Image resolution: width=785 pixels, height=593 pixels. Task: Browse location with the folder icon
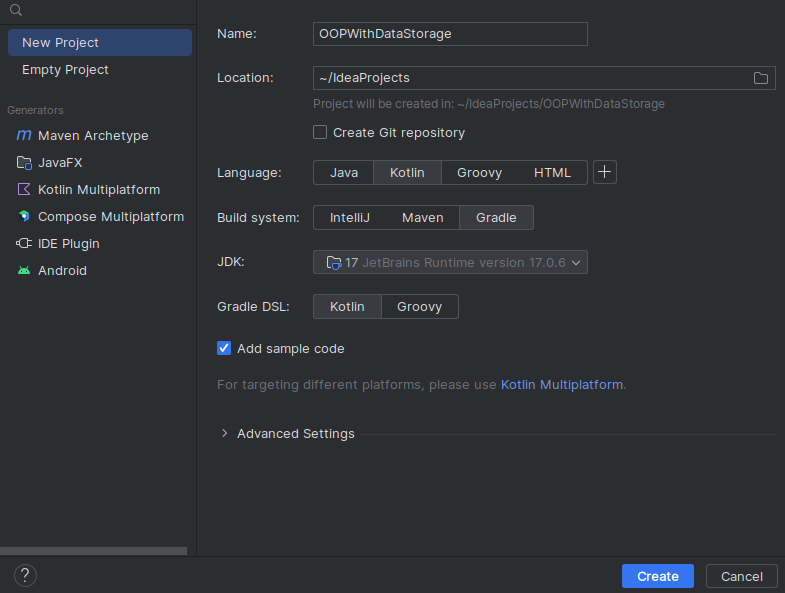click(x=760, y=78)
